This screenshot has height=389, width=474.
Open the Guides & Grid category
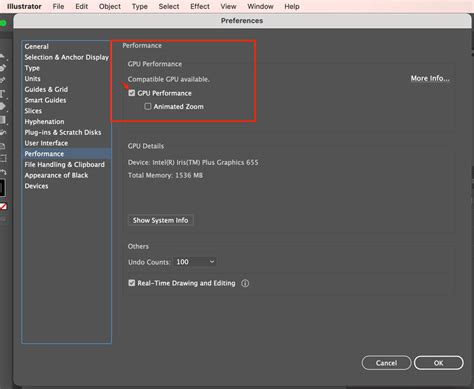(x=66, y=89)
